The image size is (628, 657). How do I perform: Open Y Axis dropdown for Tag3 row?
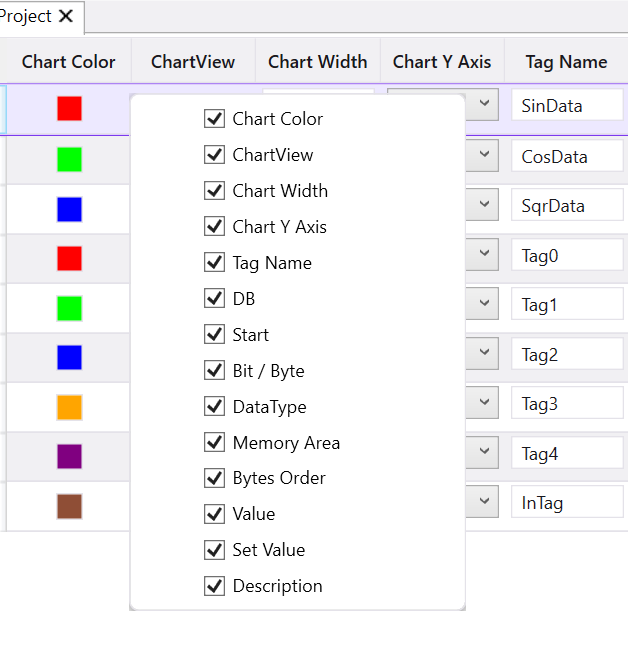click(484, 403)
